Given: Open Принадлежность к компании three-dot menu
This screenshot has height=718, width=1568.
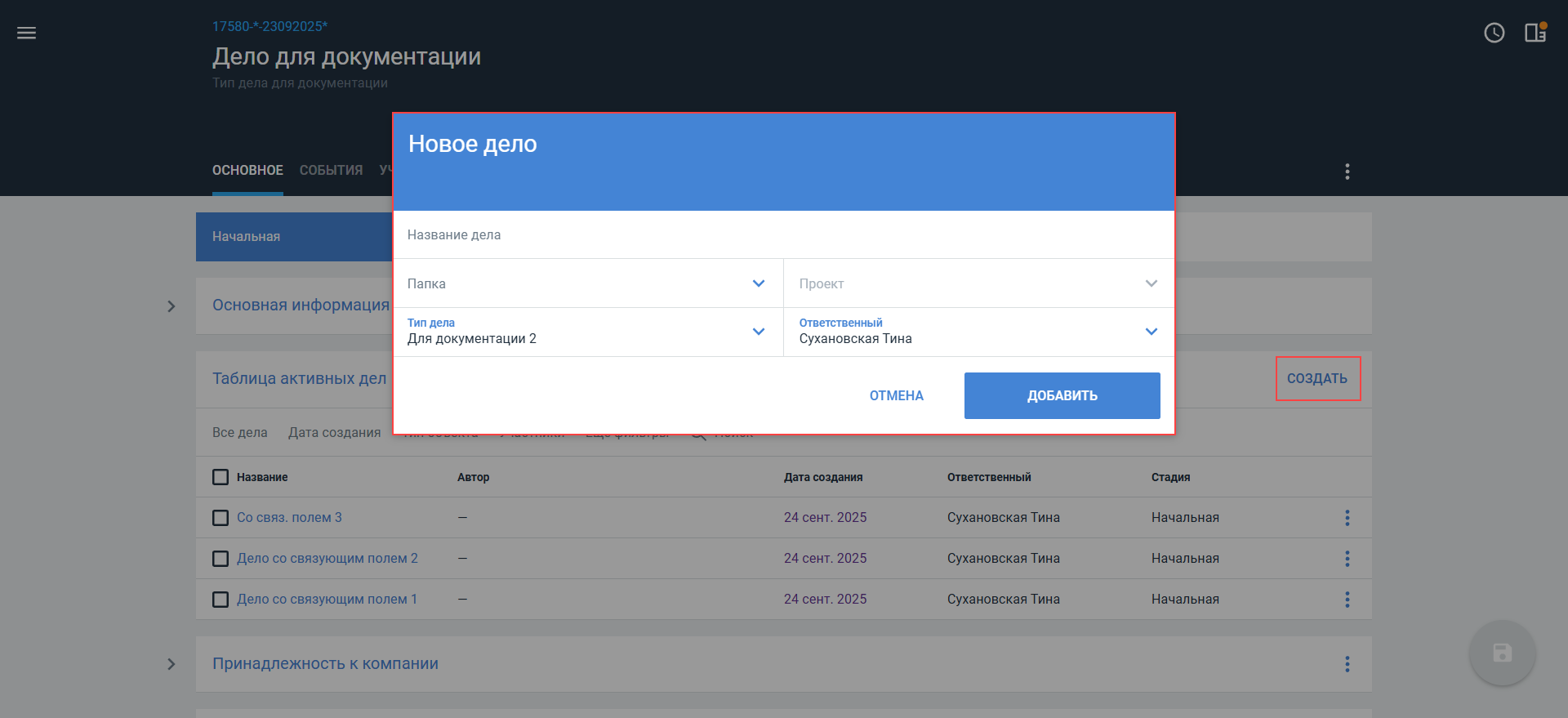Looking at the screenshot, I should coord(1347,664).
